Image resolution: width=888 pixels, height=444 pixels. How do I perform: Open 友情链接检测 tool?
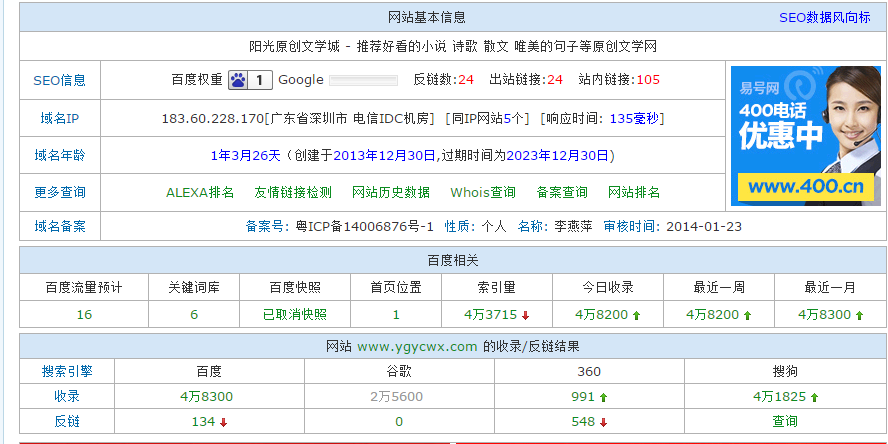pos(293,192)
